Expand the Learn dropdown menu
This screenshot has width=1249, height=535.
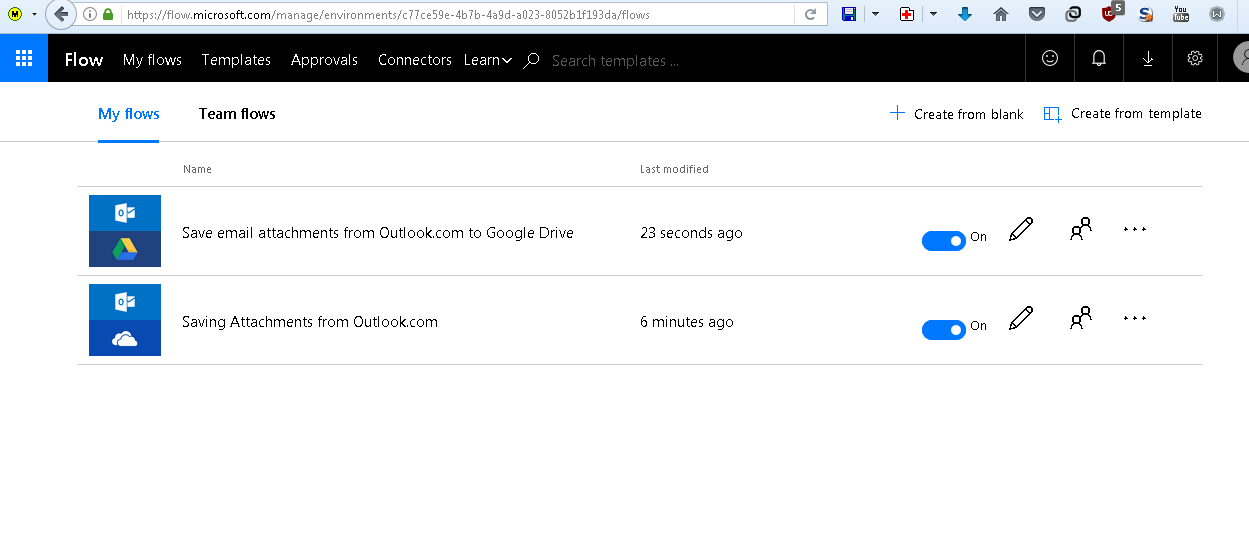pos(488,60)
